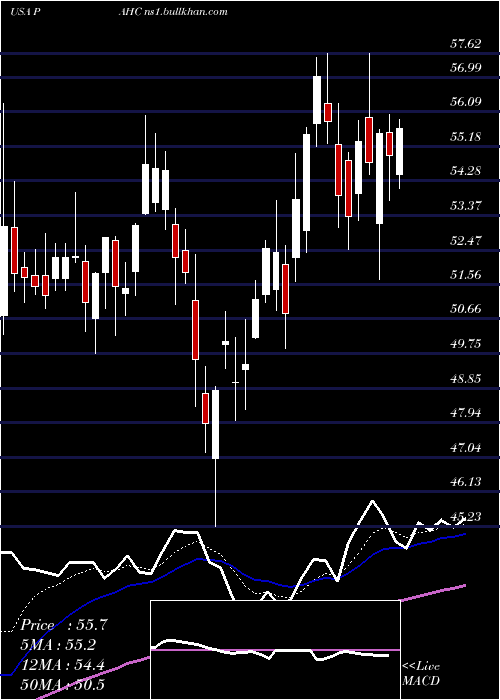Click the 49.75 price axis label
Image resolution: width=500 pixels, height=700 pixels.
[466, 343]
